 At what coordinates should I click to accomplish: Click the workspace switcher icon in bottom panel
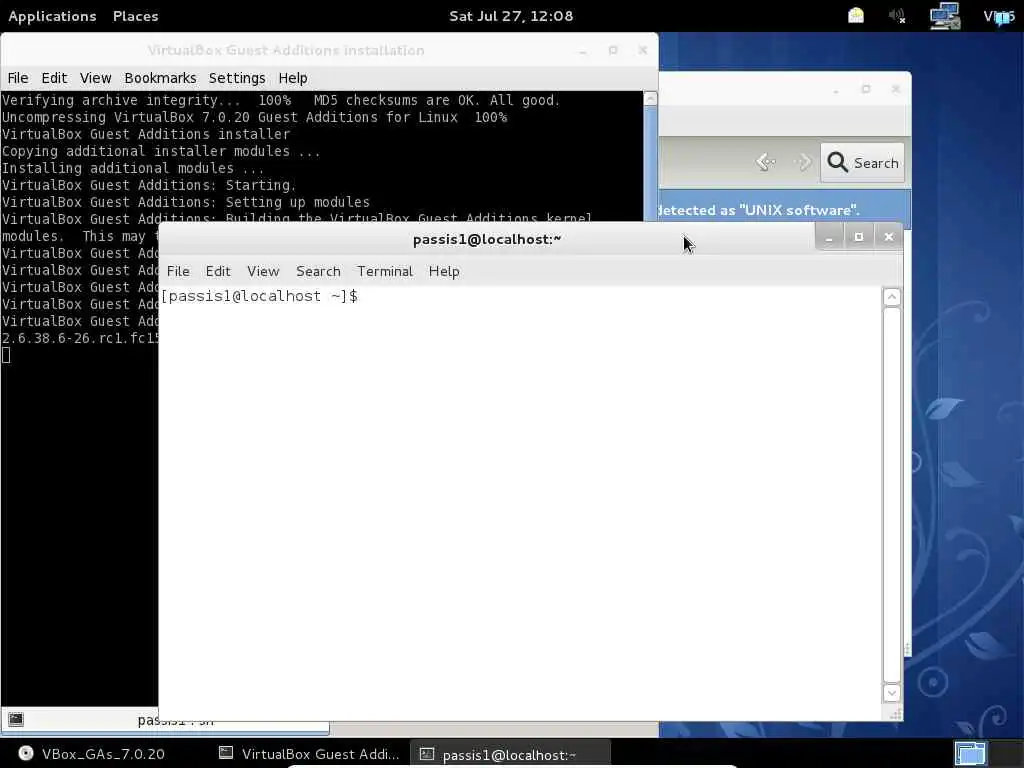[970, 753]
